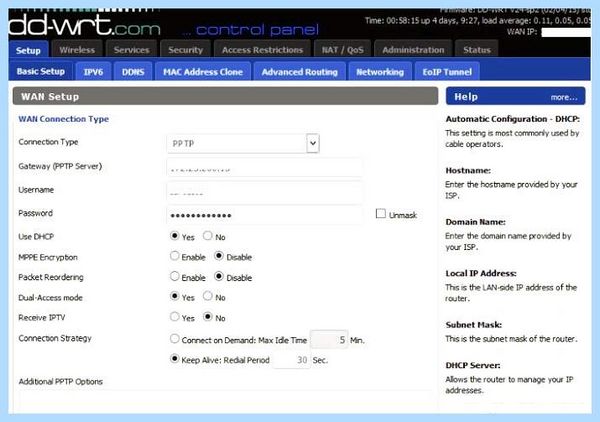Click the dd-wrt.com logo

[x=85, y=26]
